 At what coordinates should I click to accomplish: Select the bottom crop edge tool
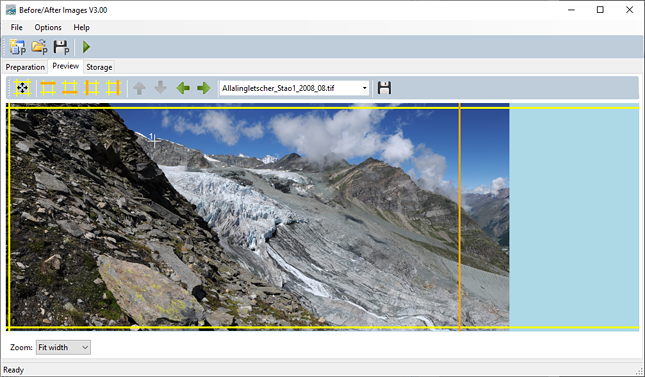coord(70,88)
